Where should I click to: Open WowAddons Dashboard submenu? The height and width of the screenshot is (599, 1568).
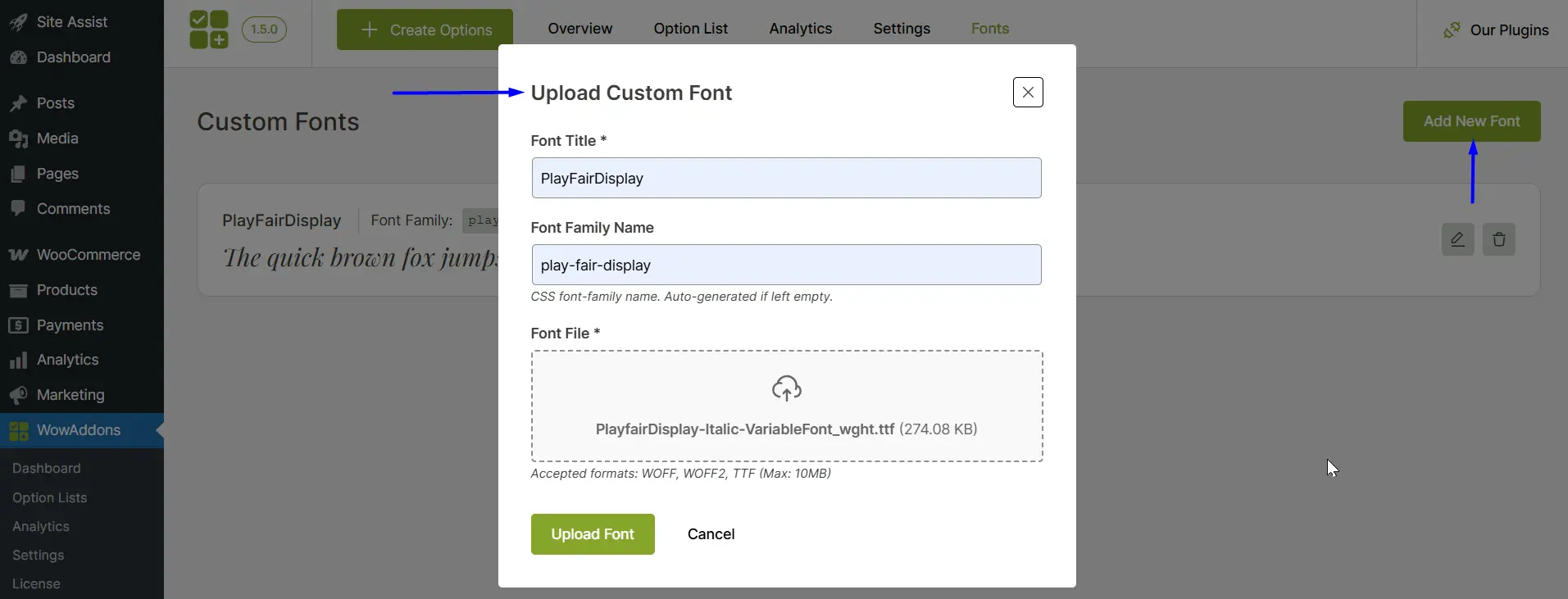point(47,469)
